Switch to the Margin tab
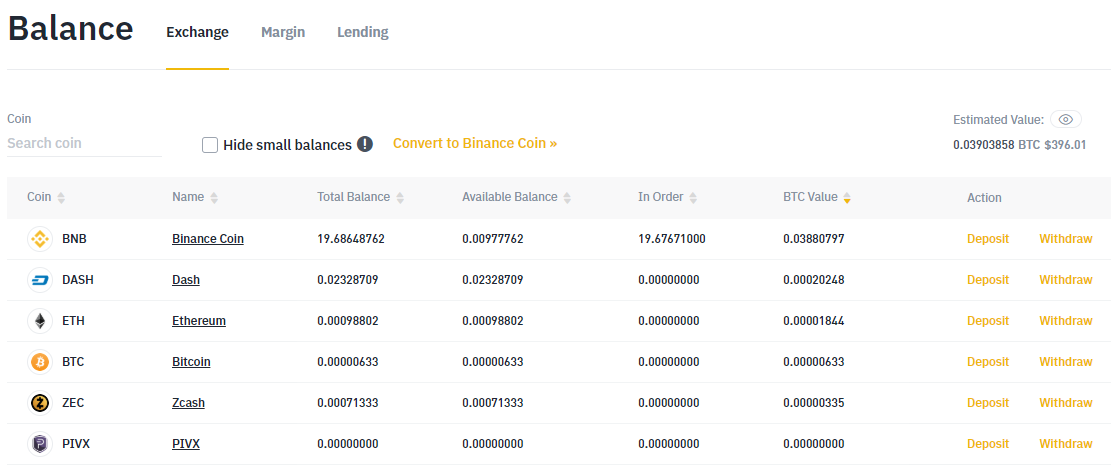This screenshot has height=468, width=1111. click(283, 32)
